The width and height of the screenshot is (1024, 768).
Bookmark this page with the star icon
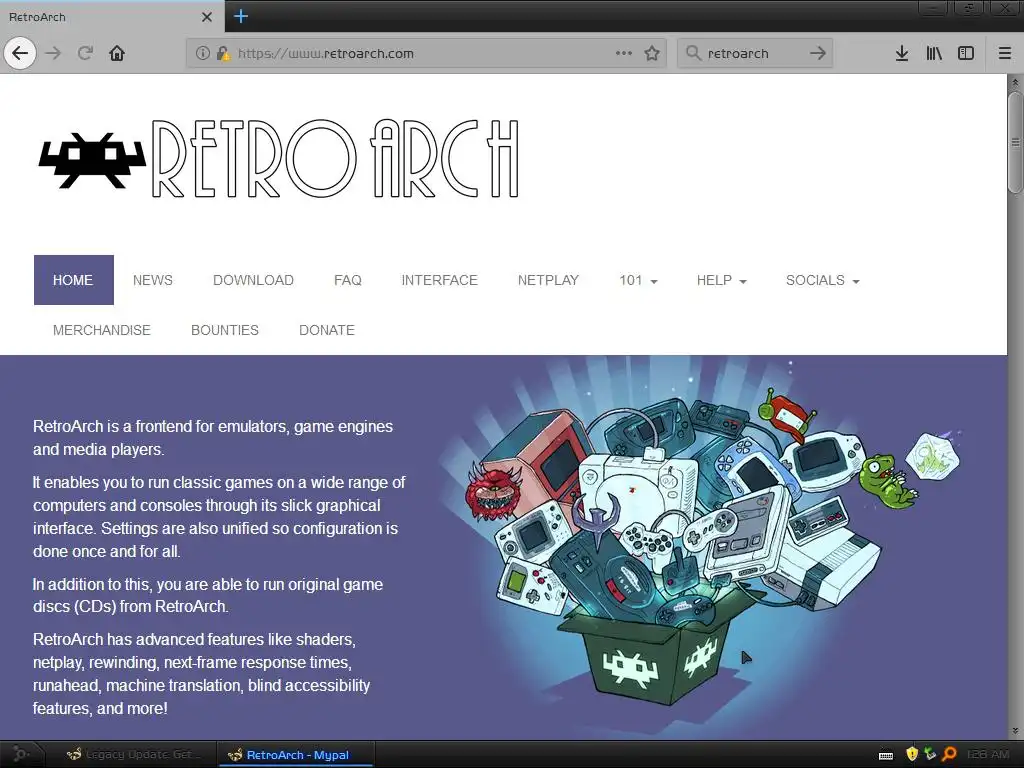[x=652, y=54]
